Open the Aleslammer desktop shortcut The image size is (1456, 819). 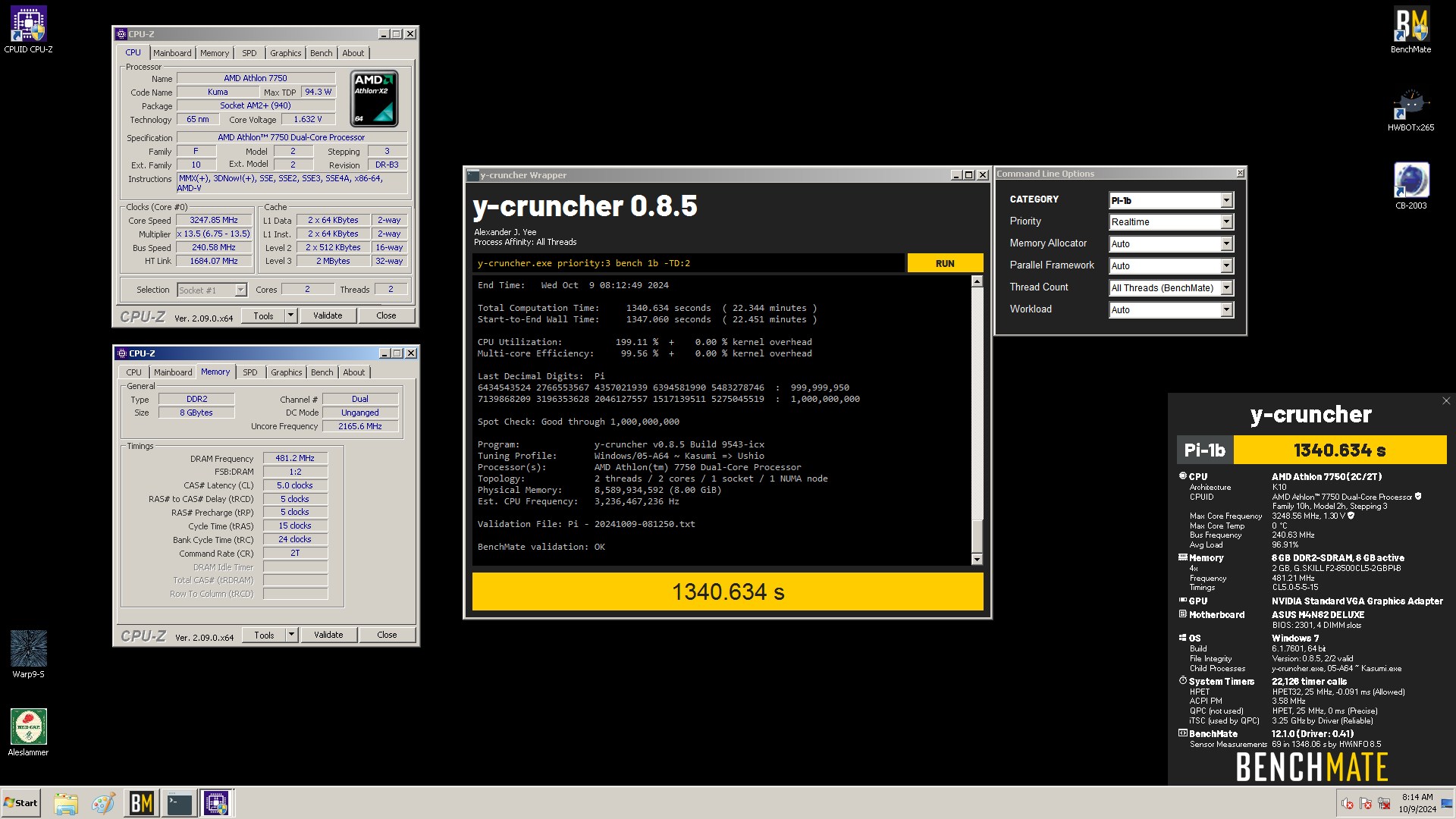(x=28, y=733)
